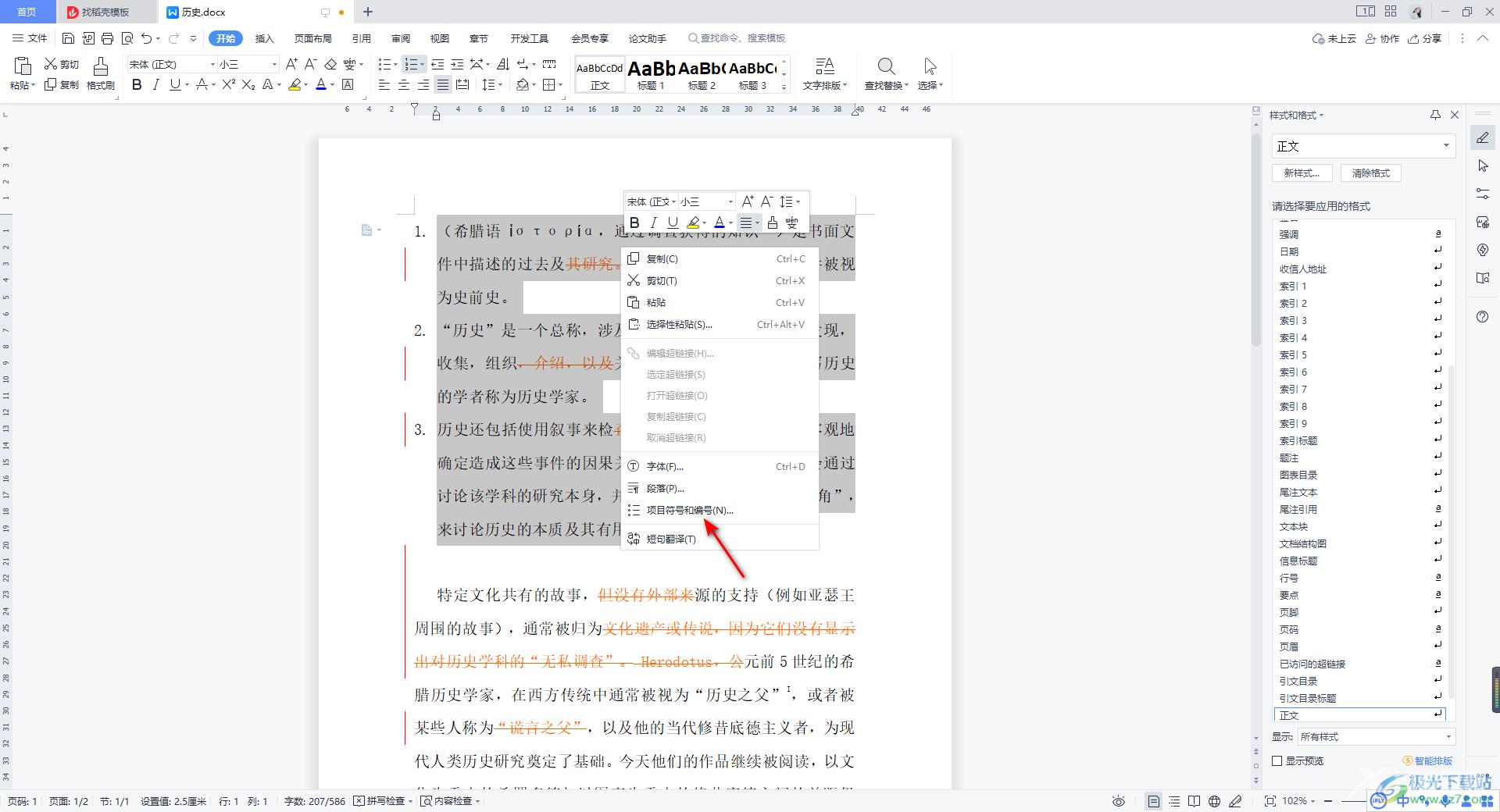This screenshot has height=812, width=1500.
Task: Open the font size 小三 dropdown in ribbon
Action: coord(273,64)
